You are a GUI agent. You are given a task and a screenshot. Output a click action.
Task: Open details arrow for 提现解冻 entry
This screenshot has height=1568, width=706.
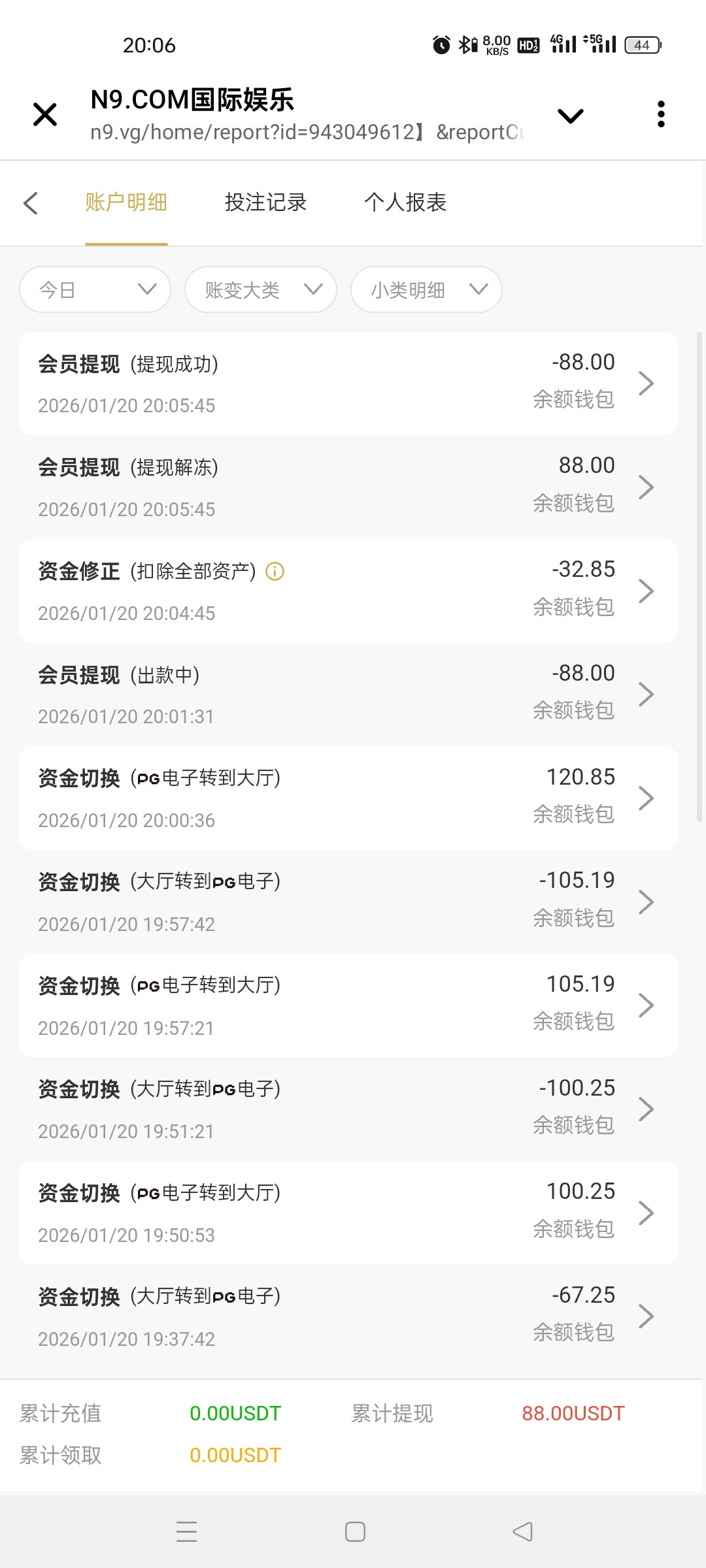[646, 487]
